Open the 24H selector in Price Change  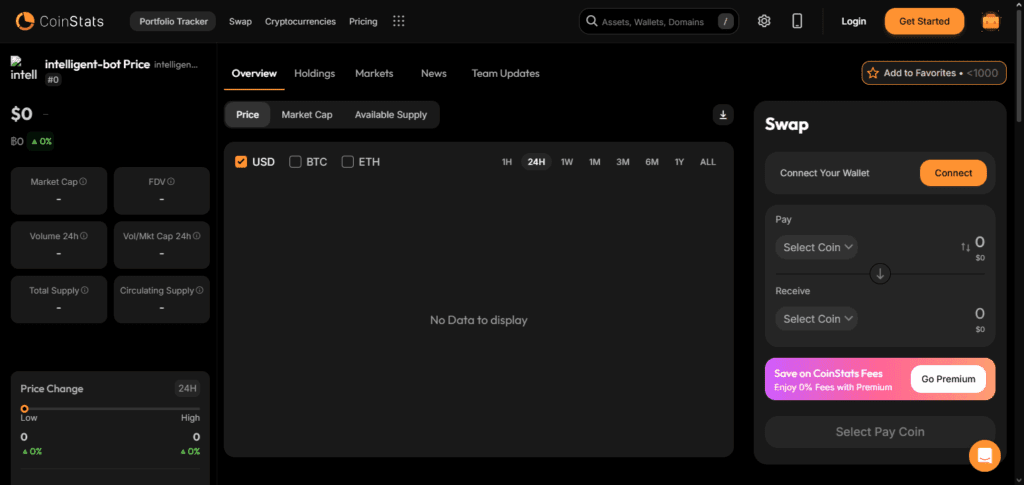[187, 388]
